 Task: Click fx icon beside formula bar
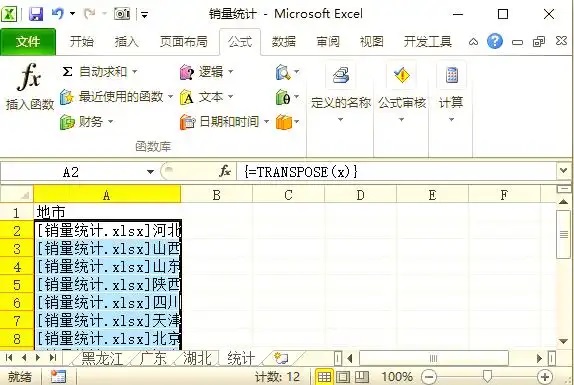point(225,171)
